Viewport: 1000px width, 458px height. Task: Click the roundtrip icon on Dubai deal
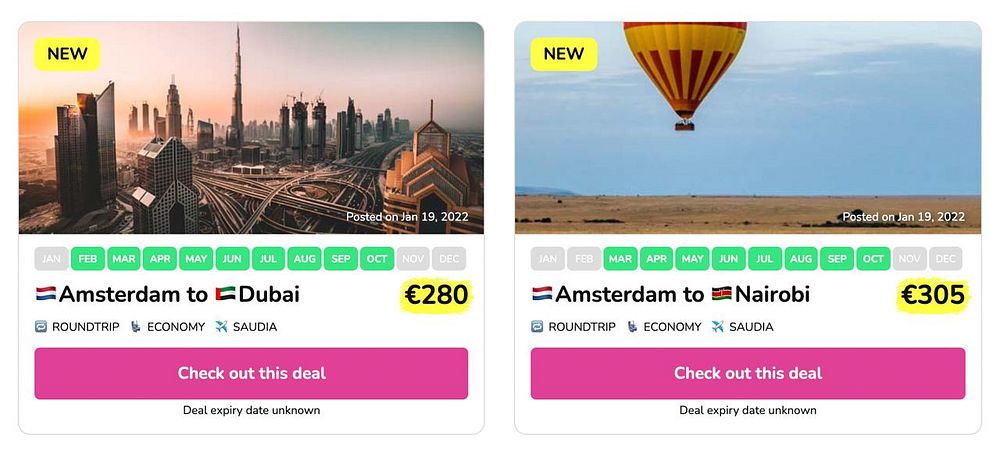(41, 327)
